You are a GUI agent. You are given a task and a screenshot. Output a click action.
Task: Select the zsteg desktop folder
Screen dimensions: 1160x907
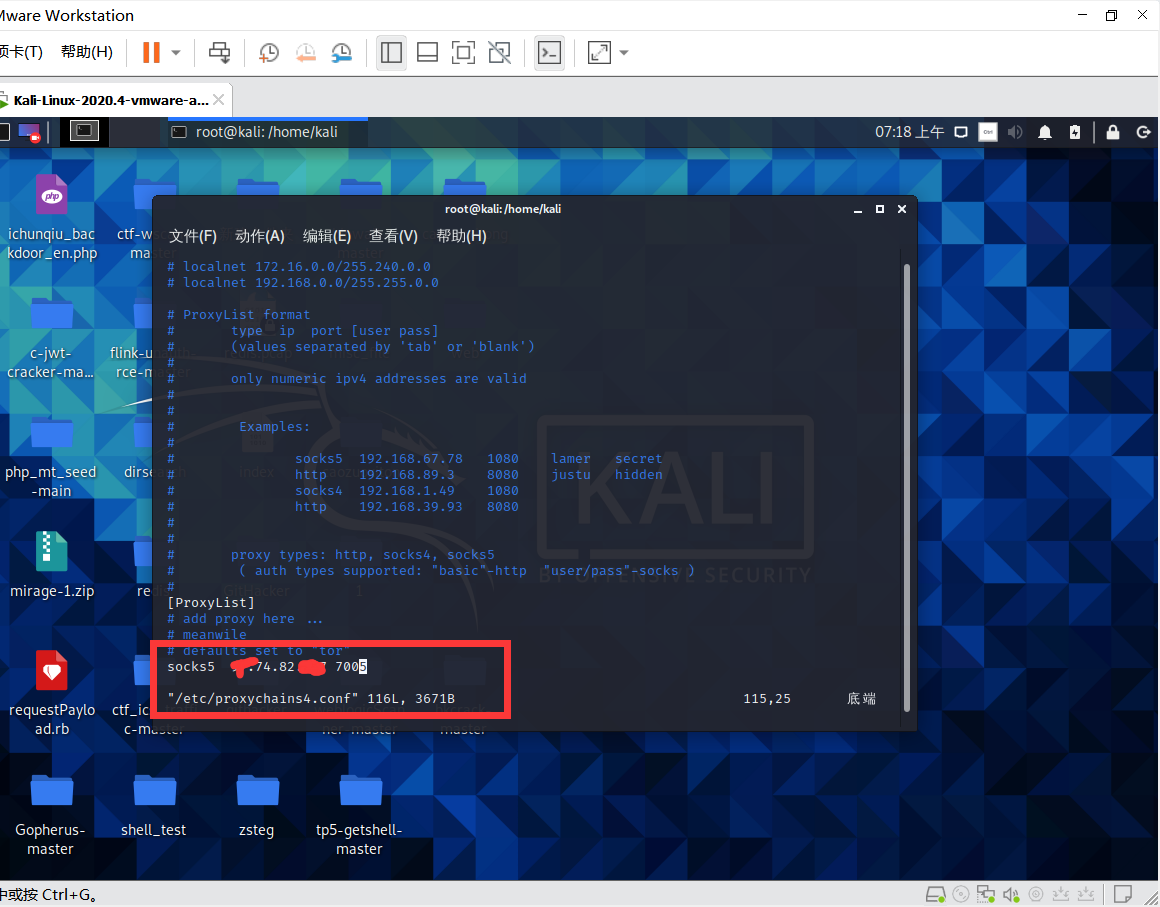click(x=257, y=806)
